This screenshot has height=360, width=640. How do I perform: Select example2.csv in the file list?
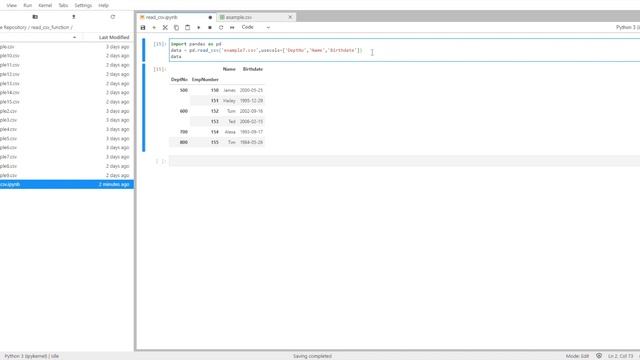coord(67,111)
